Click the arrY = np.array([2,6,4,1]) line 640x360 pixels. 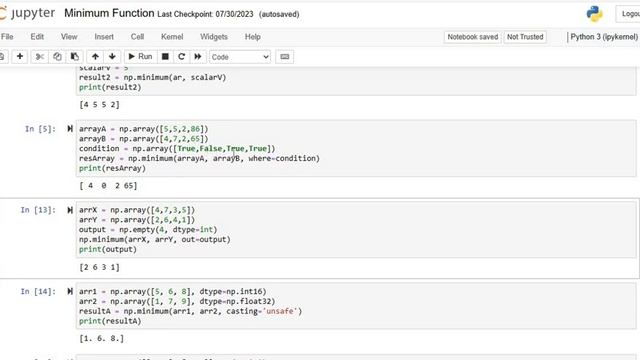click(x=137, y=220)
